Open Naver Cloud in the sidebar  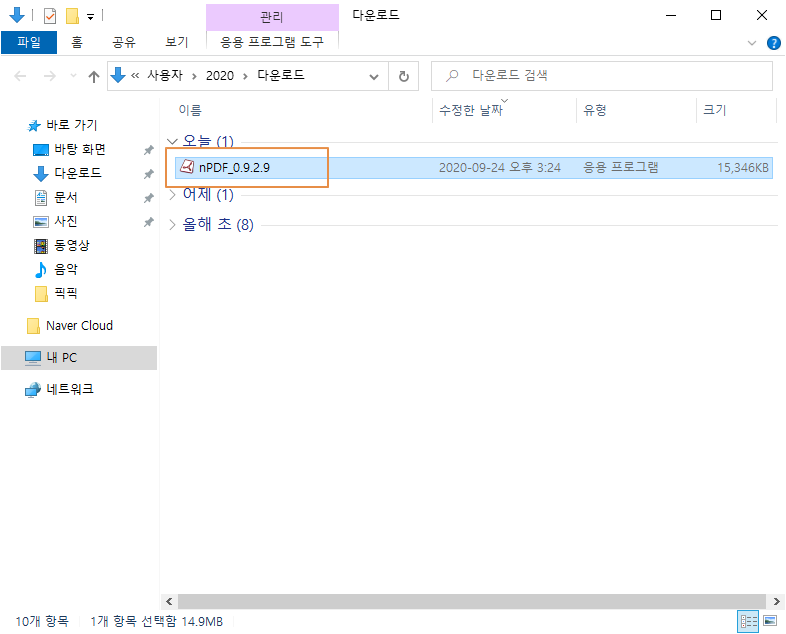pyautogui.click(x=70, y=326)
